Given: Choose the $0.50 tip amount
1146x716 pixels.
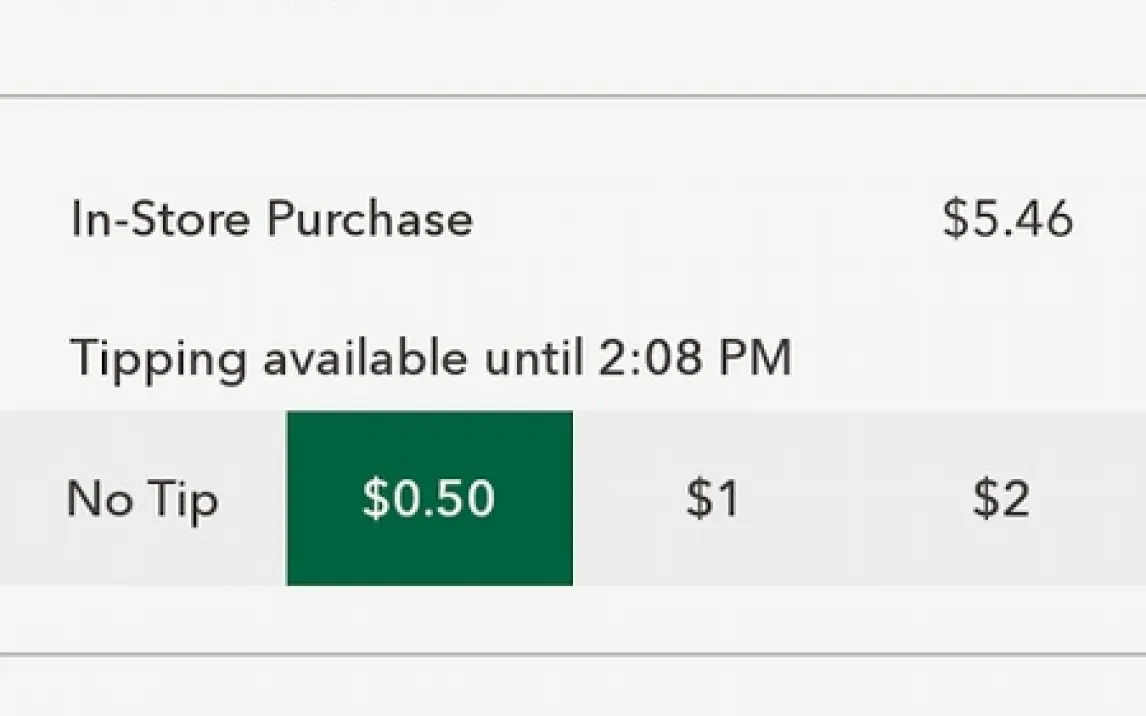Looking at the screenshot, I should [429, 498].
